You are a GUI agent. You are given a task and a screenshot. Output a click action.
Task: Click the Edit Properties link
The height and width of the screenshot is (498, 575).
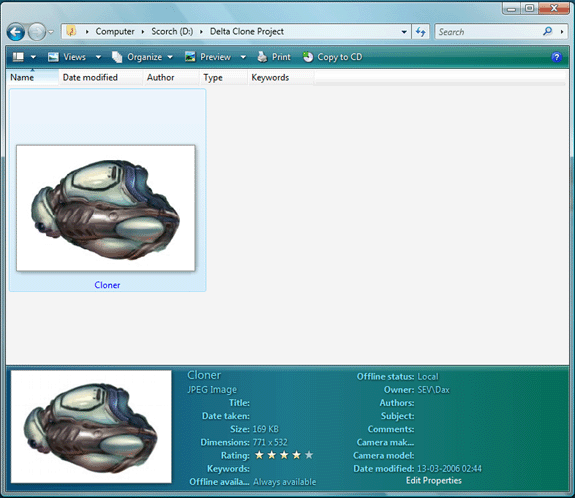[x=433, y=480]
